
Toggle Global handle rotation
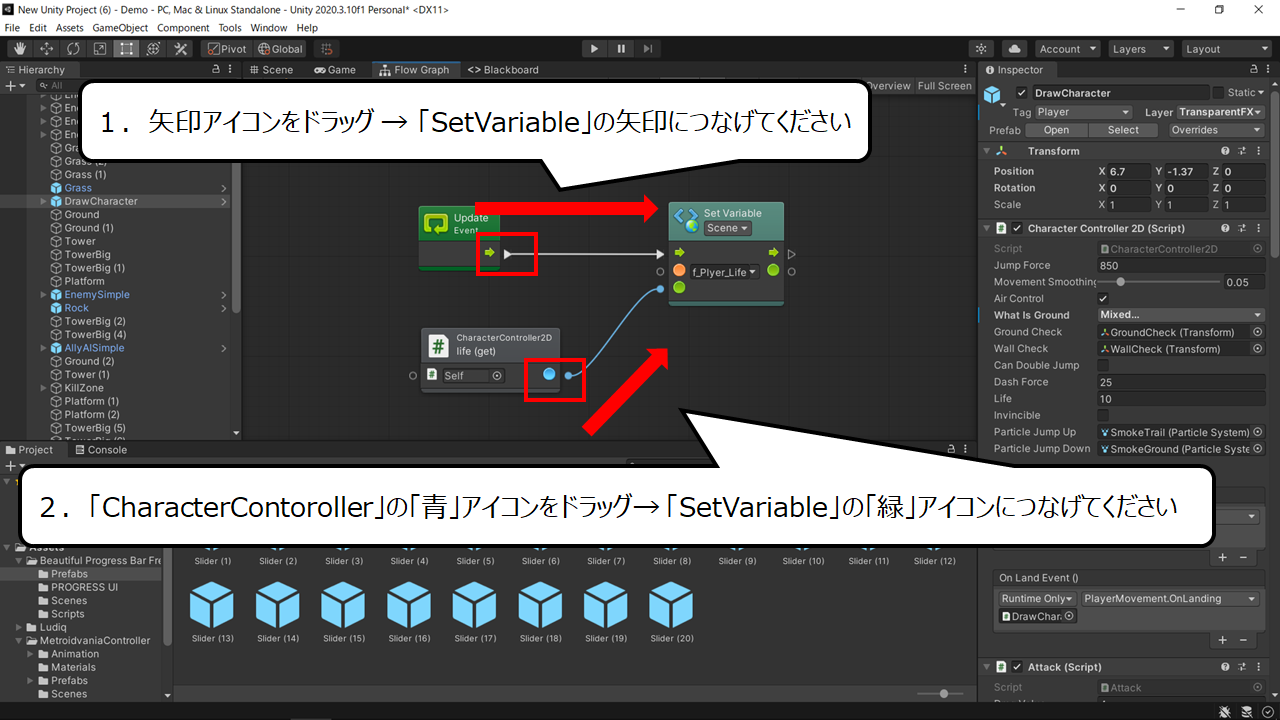(280, 49)
